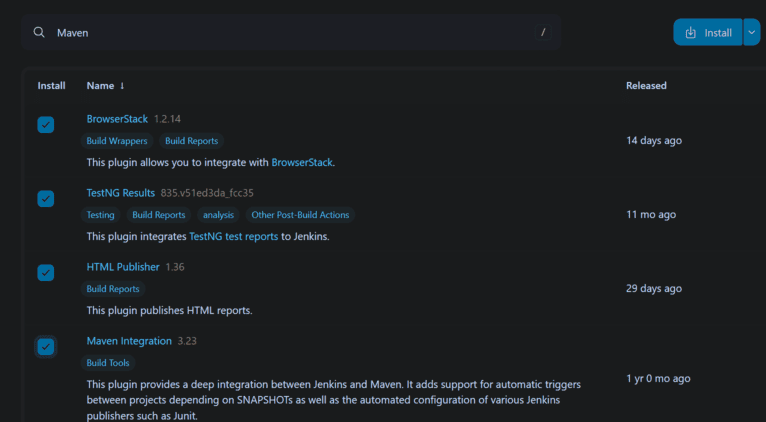This screenshot has width=766, height=422.
Task: Click the search magnifier icon
Action: click(39, 33)
